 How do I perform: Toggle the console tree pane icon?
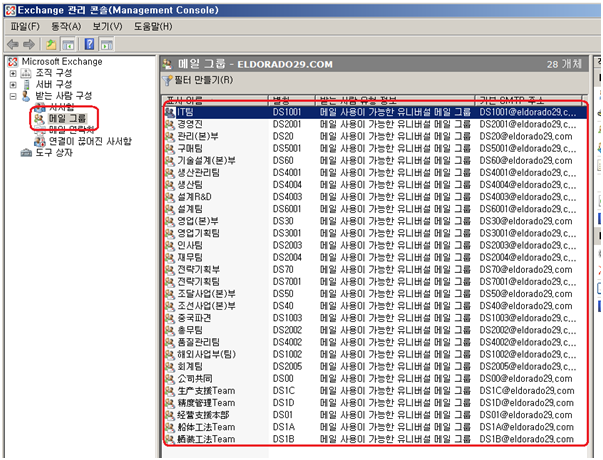[68, 45]
